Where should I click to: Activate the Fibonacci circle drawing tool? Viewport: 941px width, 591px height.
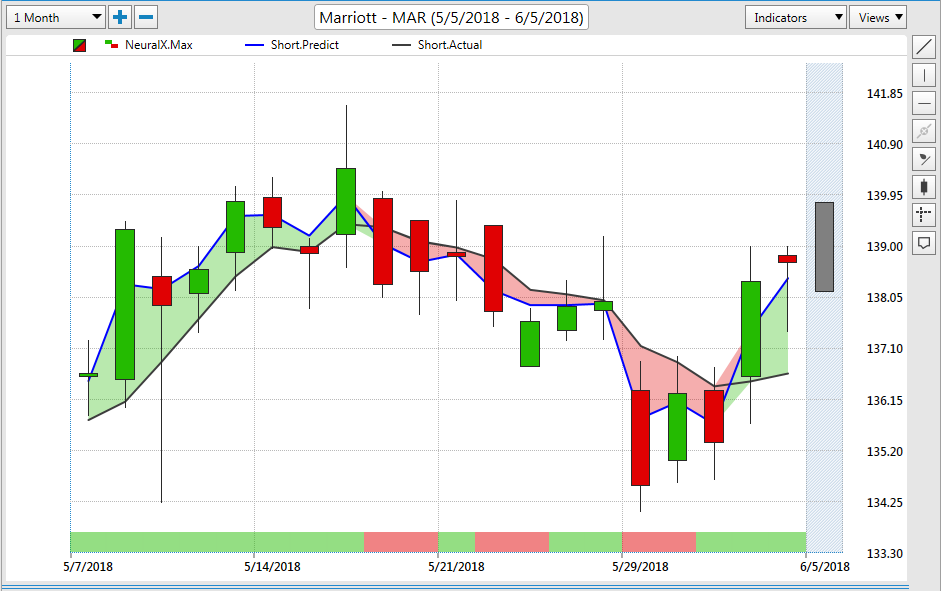[x=923, y=130]
